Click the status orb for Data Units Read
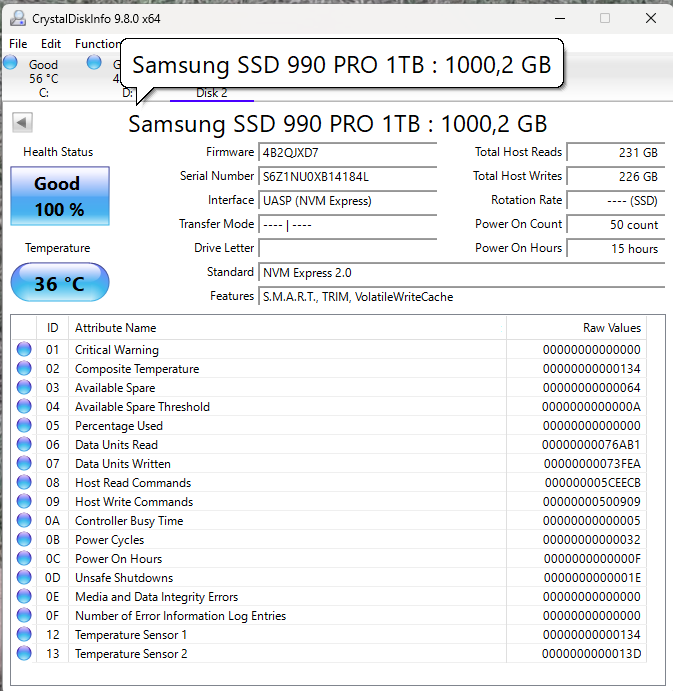This screenshot has height=691, width=673. (24, 444)
